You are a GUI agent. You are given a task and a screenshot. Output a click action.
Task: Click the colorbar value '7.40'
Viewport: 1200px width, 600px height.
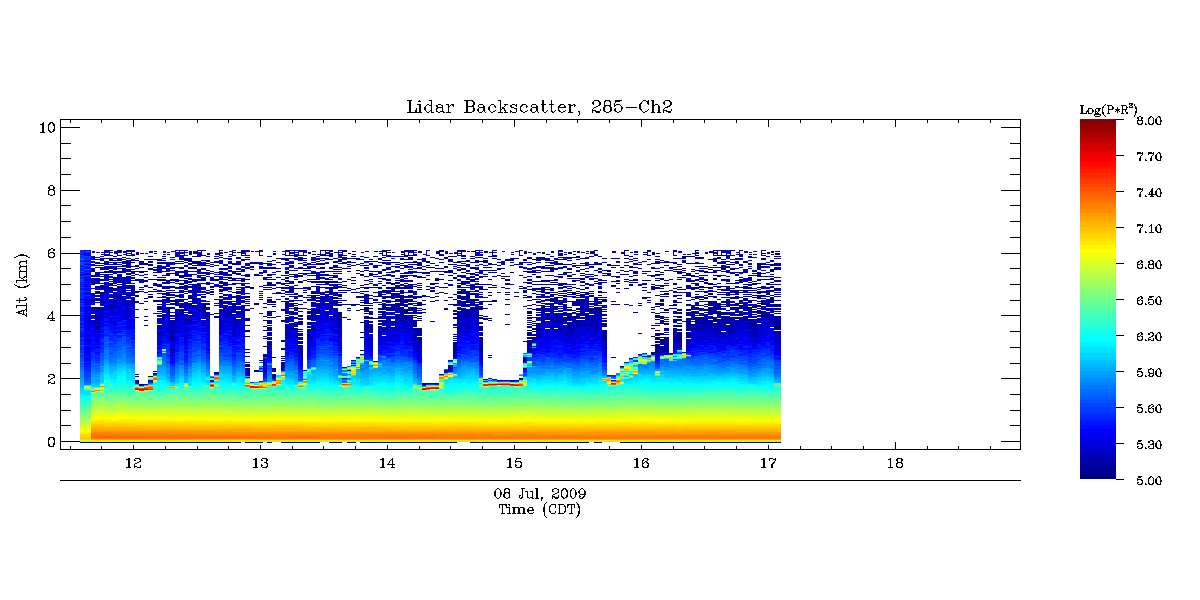(1150, 193)
